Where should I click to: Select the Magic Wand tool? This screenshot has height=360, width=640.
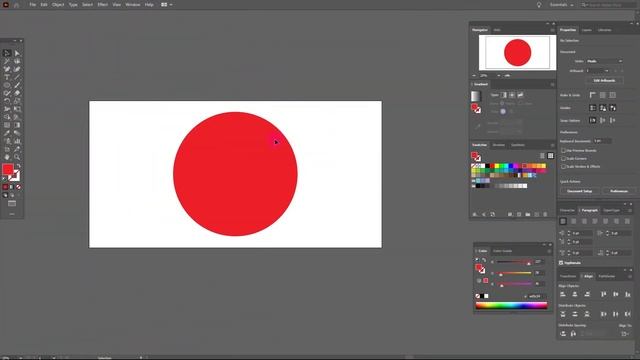click(7, 61)
